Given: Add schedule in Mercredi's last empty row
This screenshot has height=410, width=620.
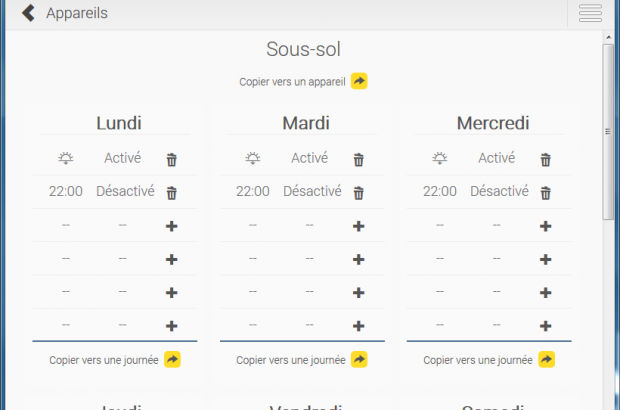Looking at the screenshot, I should pos(546,325).
